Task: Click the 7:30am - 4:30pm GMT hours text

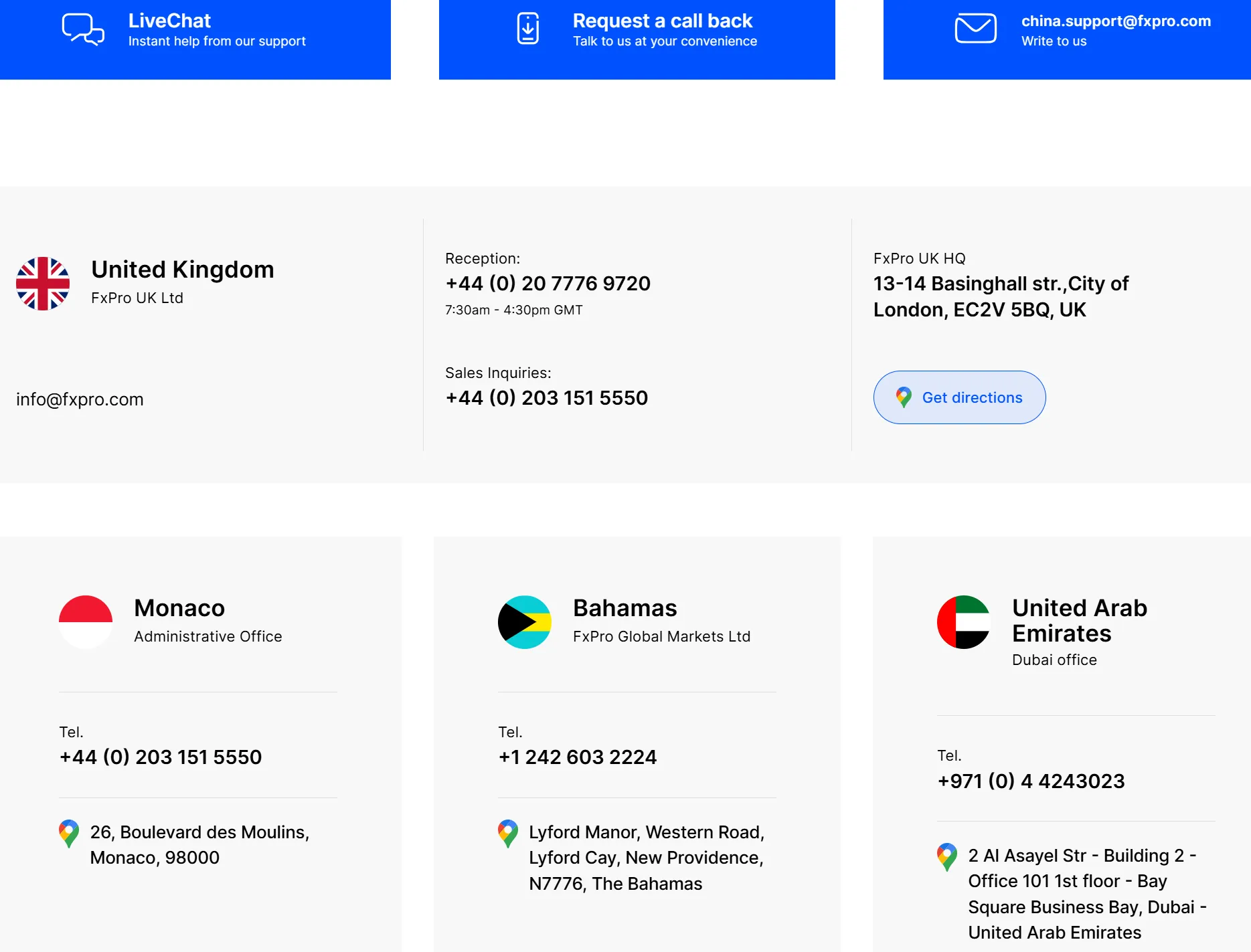Action: [x=514, y=310]
